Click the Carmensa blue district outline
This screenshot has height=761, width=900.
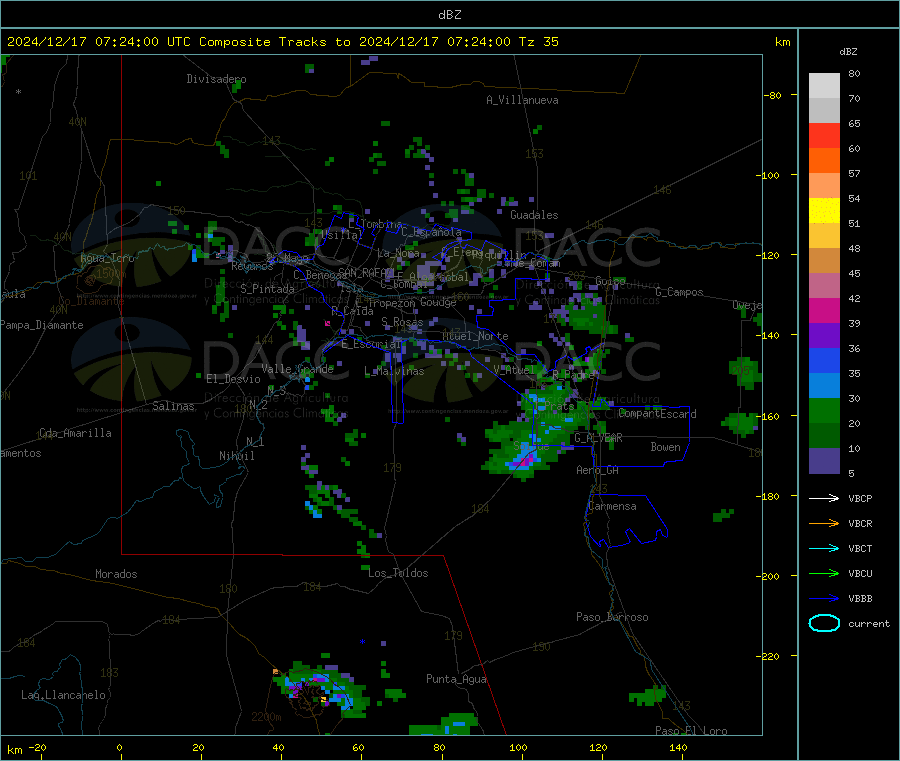(626, 520)
